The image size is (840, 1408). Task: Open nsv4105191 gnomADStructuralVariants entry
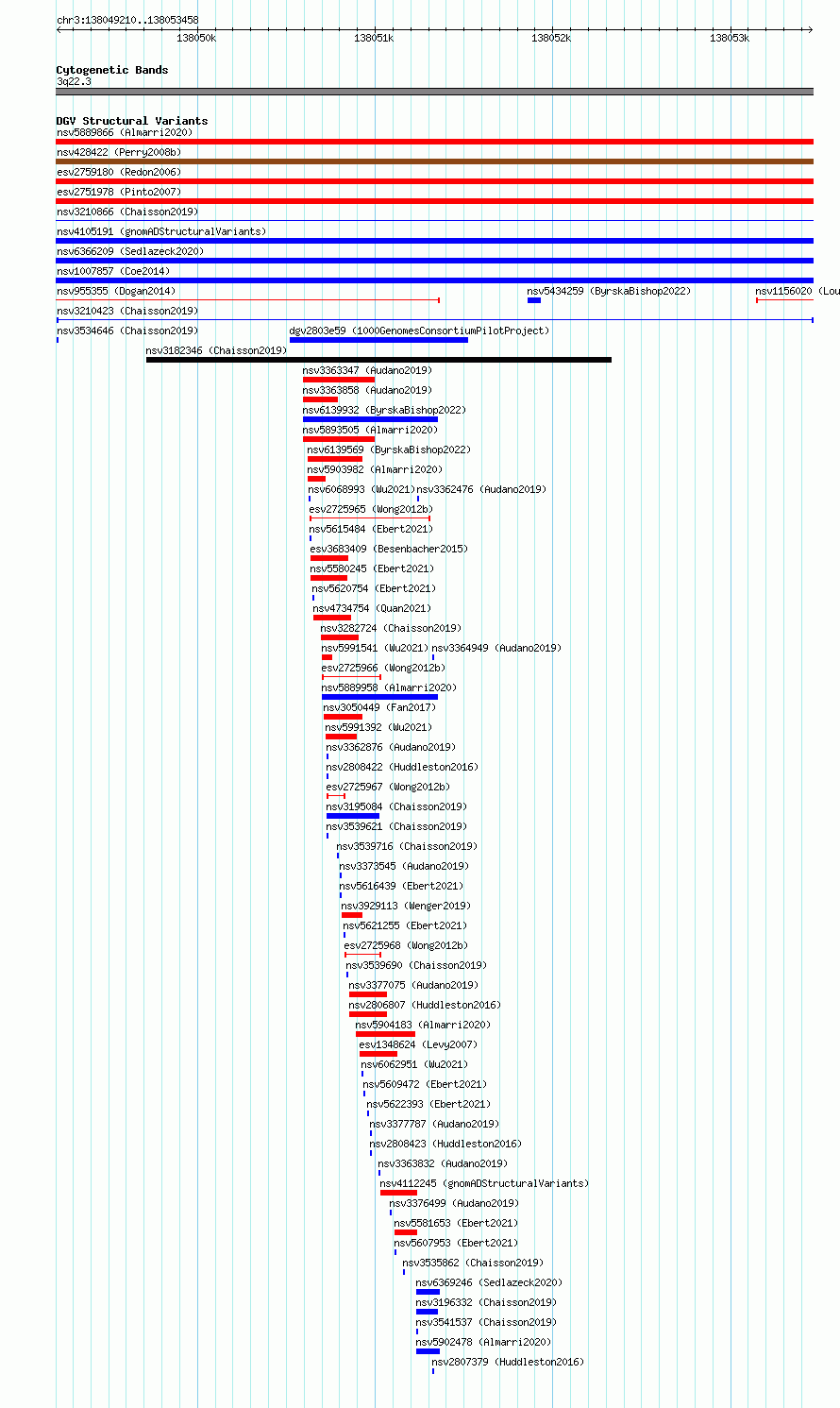pyautogui.click(x=161, y=231)
